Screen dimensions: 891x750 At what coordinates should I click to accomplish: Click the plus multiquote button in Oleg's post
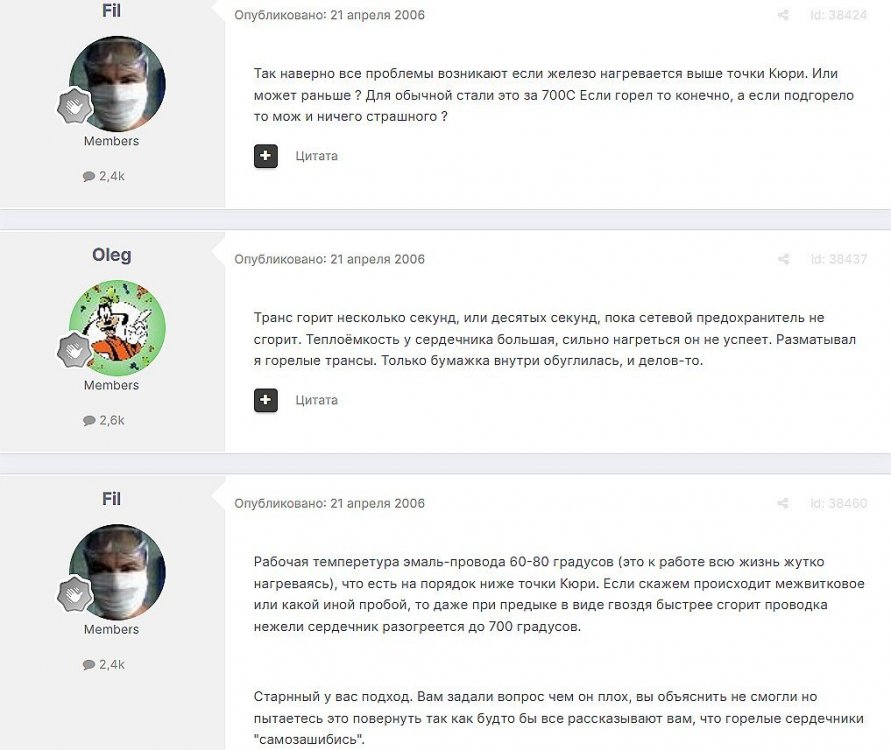tap(265, 400)
